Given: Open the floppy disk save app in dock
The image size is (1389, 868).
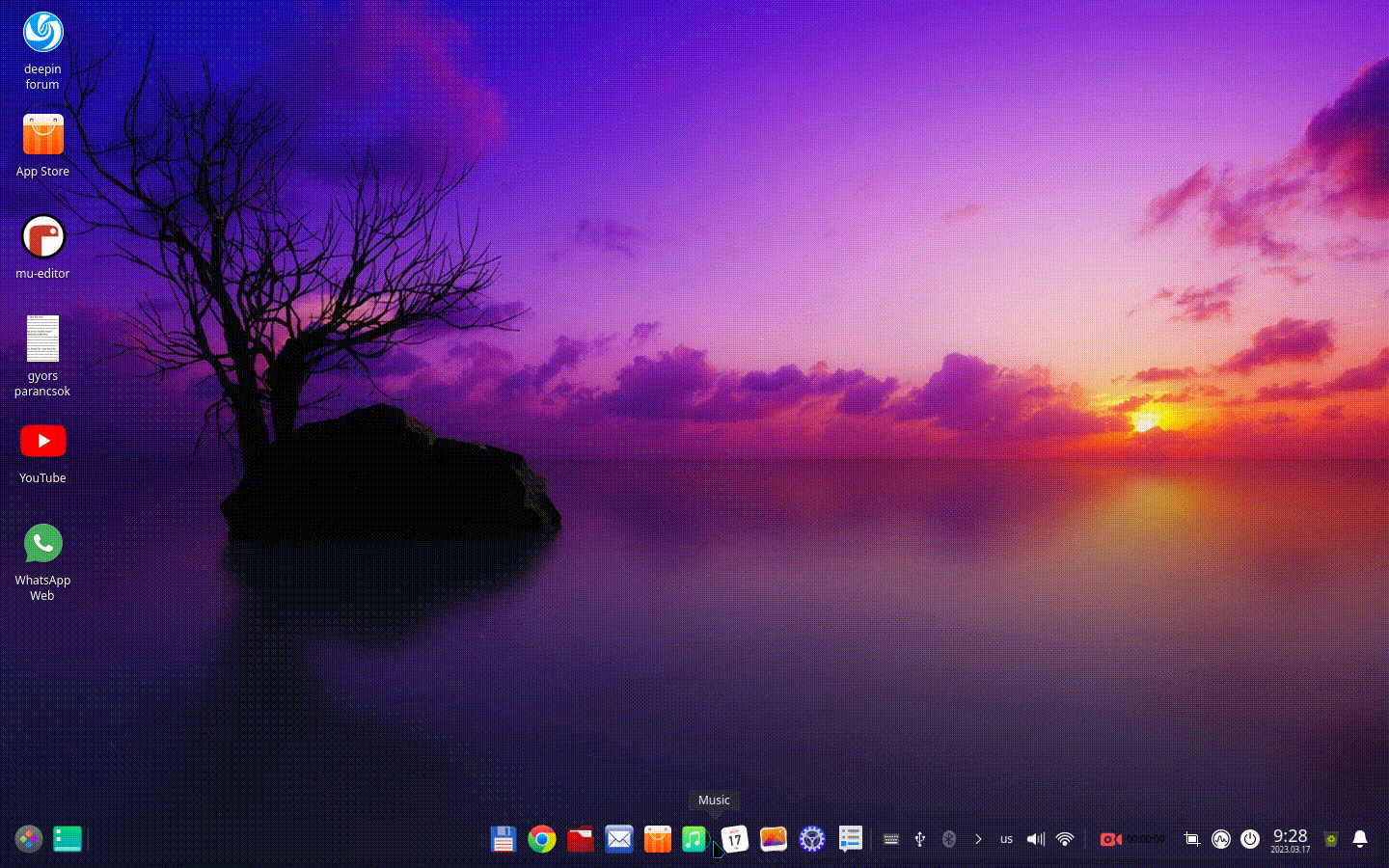Looking at the screenshot, I should (504, 839).
